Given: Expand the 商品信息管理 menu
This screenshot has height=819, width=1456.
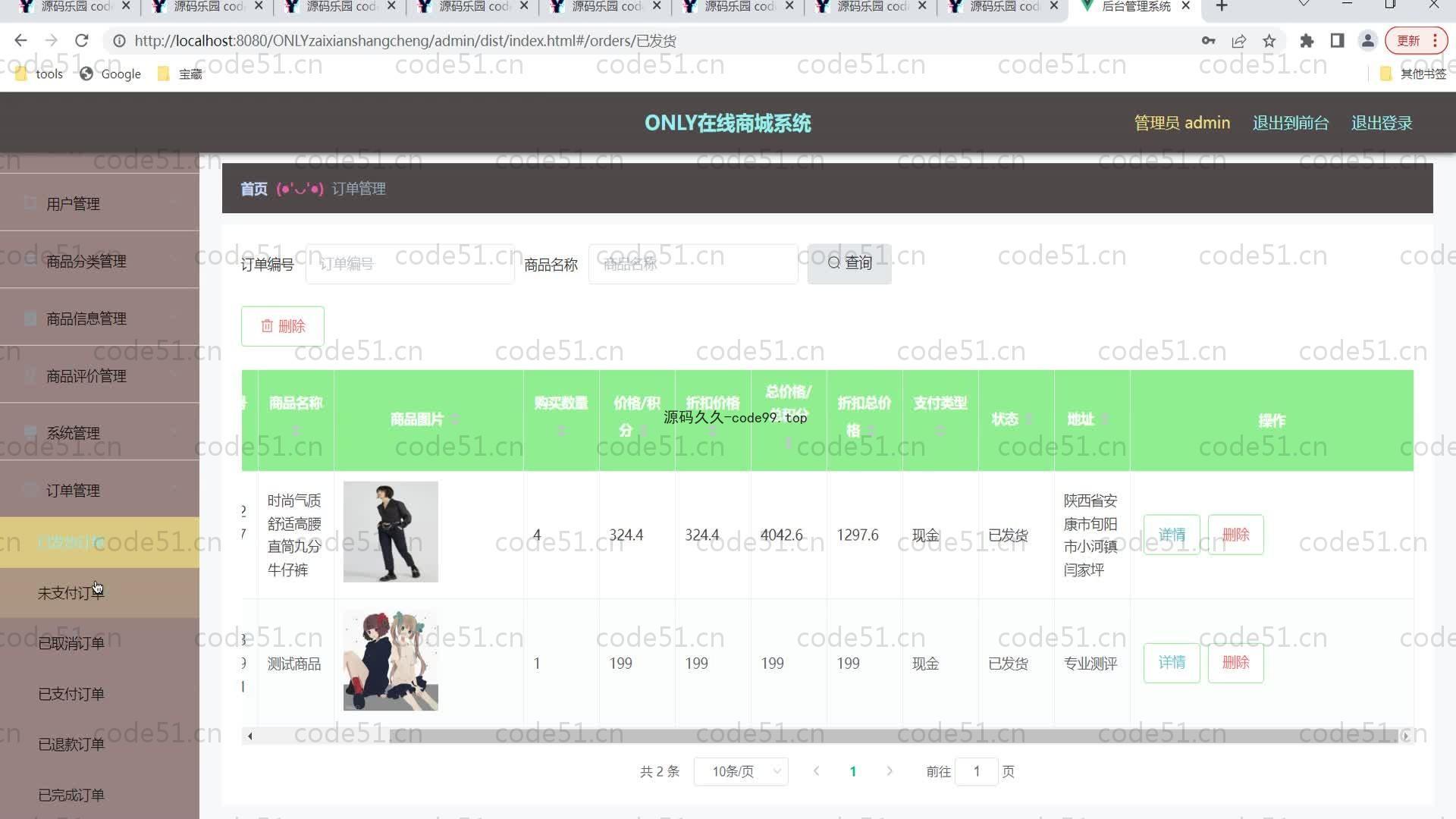Looking at the screenshot, I should point(99,318).
